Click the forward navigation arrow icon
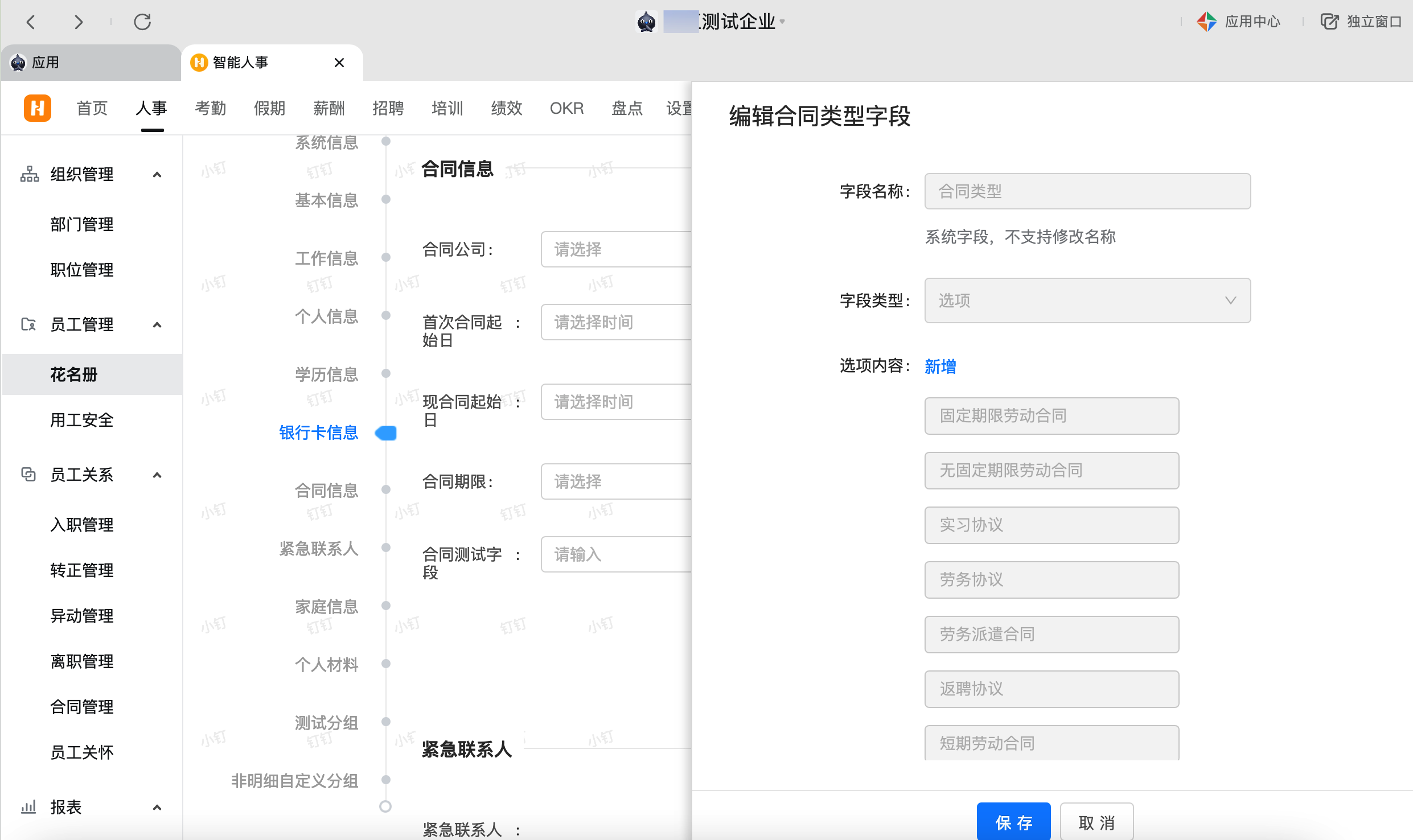Viewport: 1413px width, 840px height. pyautogui.click(x=79, y=22)
